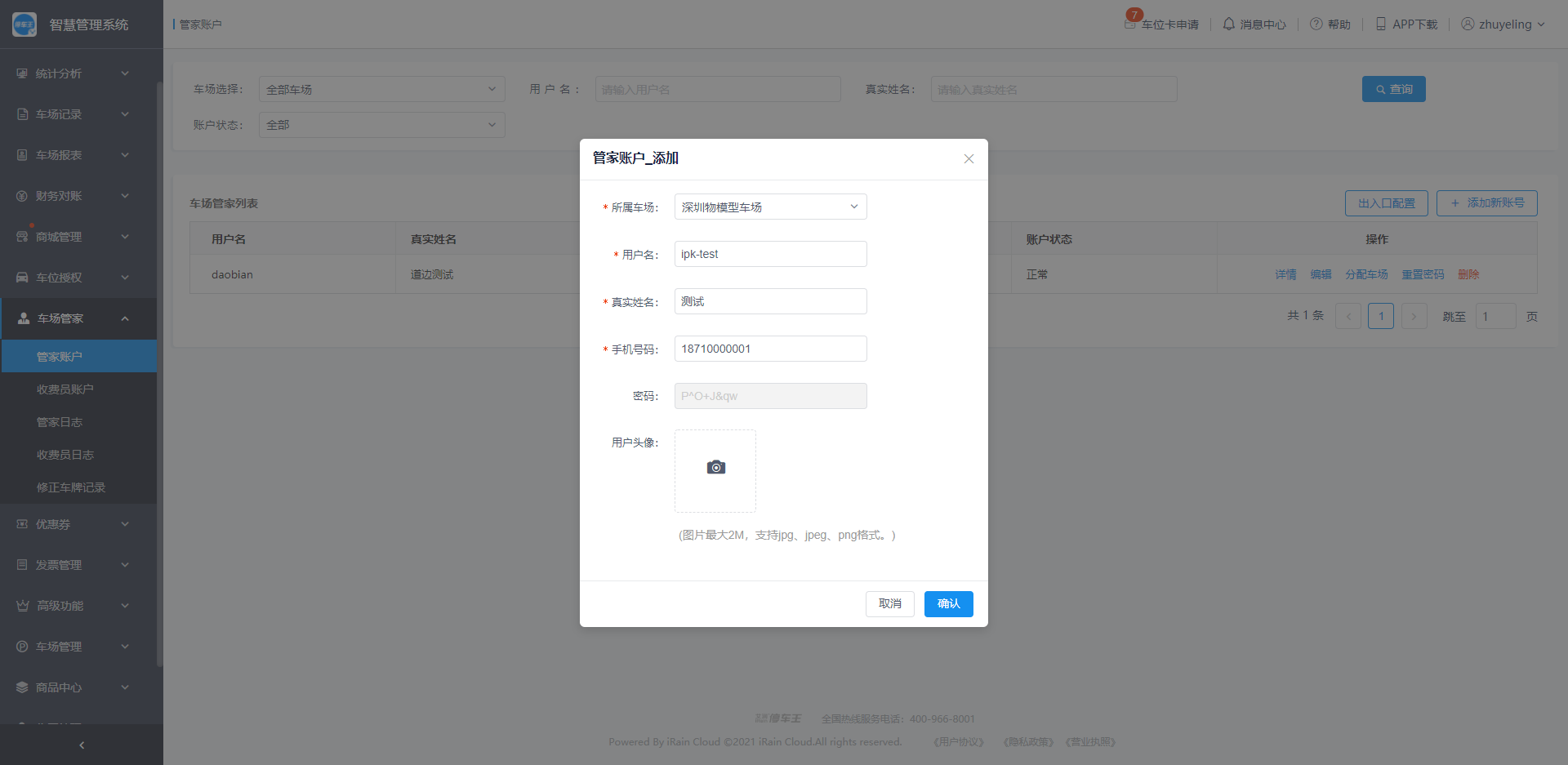Click 删除 link for daobian
Screen dimensions: 1568x765
pyautogui.click(x=1468, y=274)
